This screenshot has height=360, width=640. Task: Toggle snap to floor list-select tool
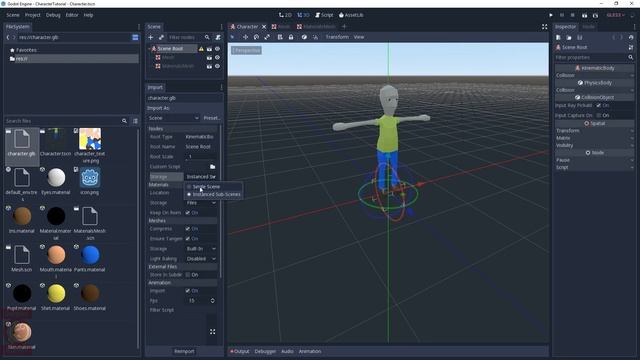click(x=280, y=37)
